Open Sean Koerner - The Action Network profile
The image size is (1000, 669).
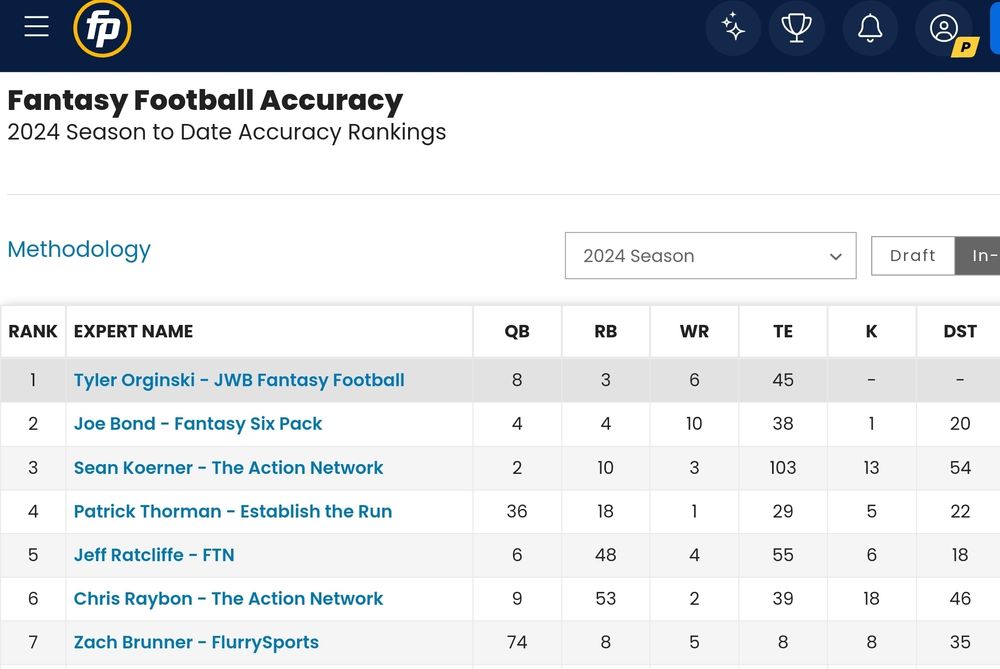tap(228, 467)
